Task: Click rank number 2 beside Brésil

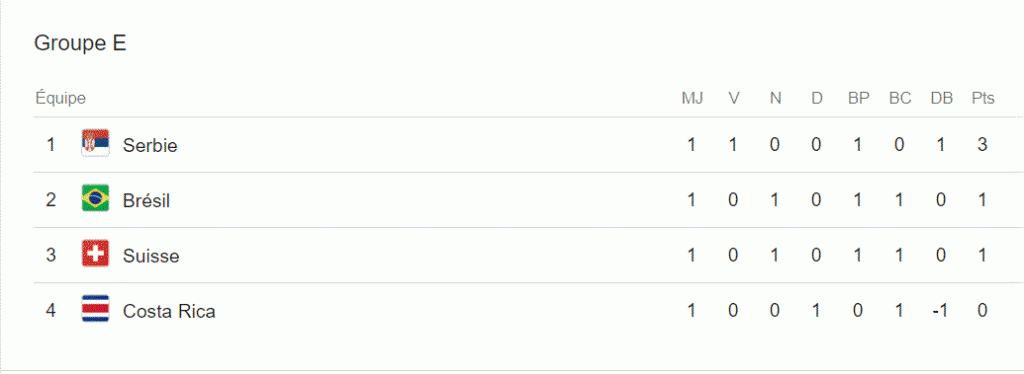Action: tap(51, 200)
